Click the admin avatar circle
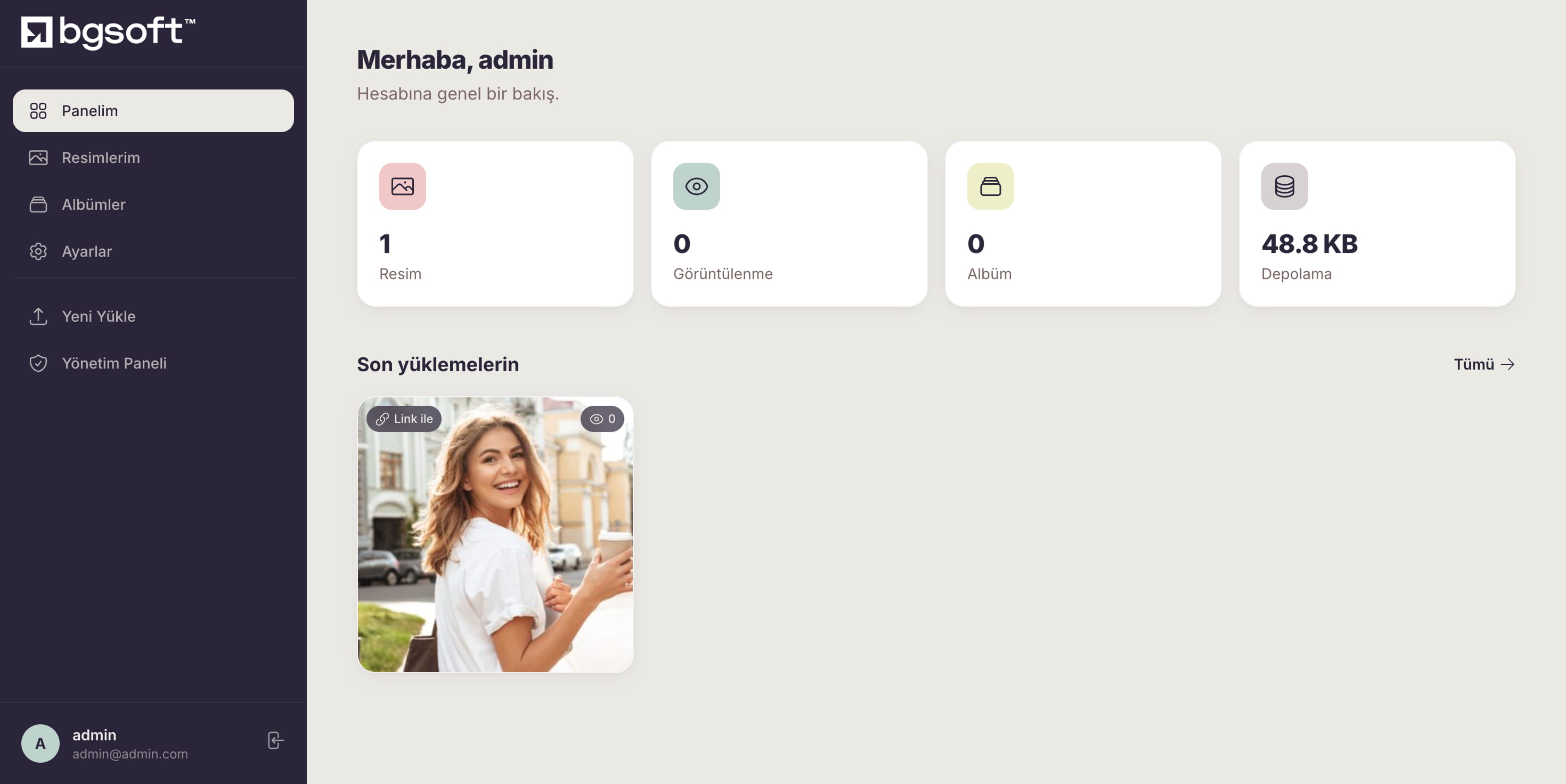The width and height of the screenshot is (1566, 784). pyautogui.click(x=40, y=742)
